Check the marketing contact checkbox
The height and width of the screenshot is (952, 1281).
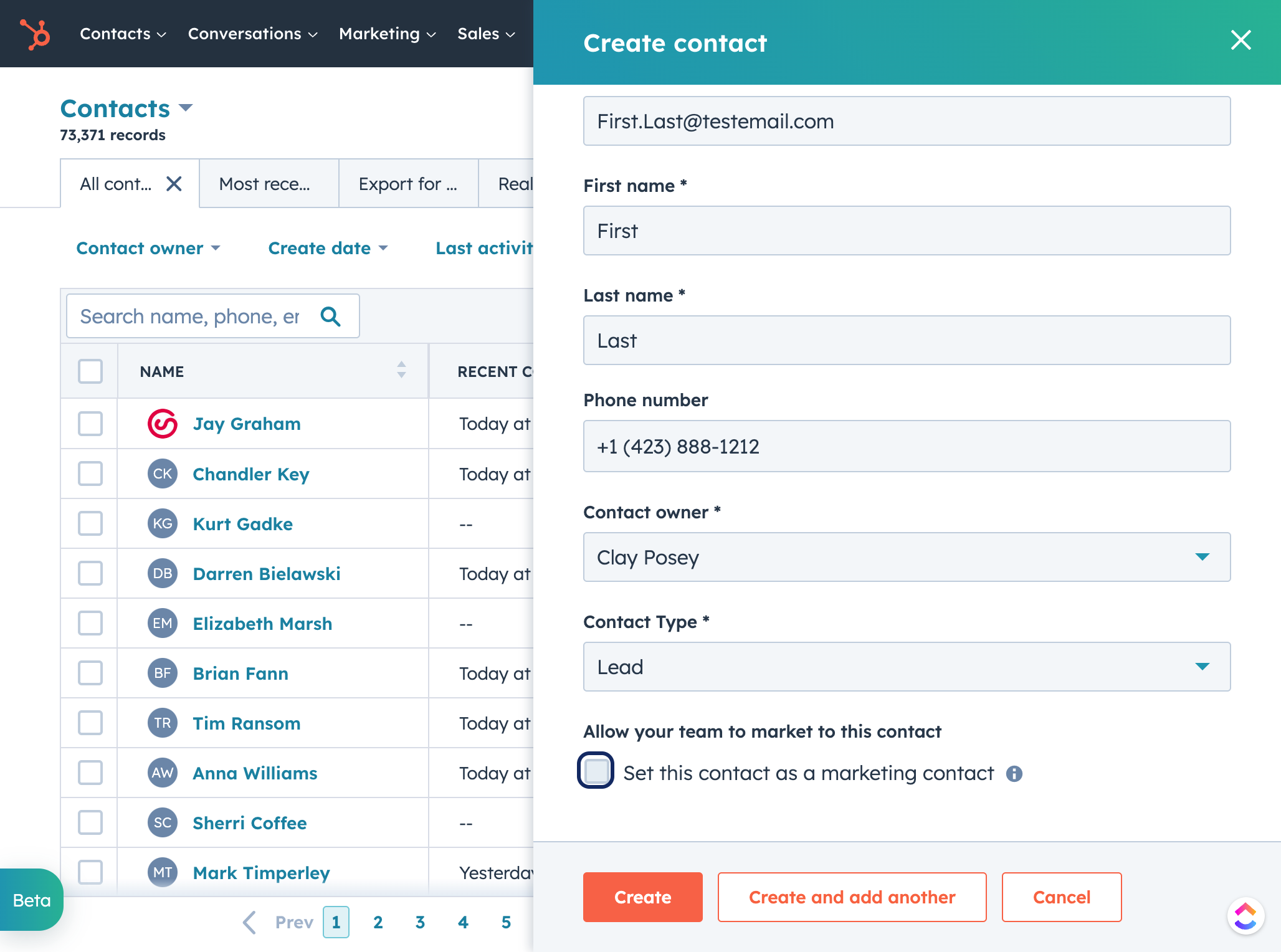(x=596, y=771)
